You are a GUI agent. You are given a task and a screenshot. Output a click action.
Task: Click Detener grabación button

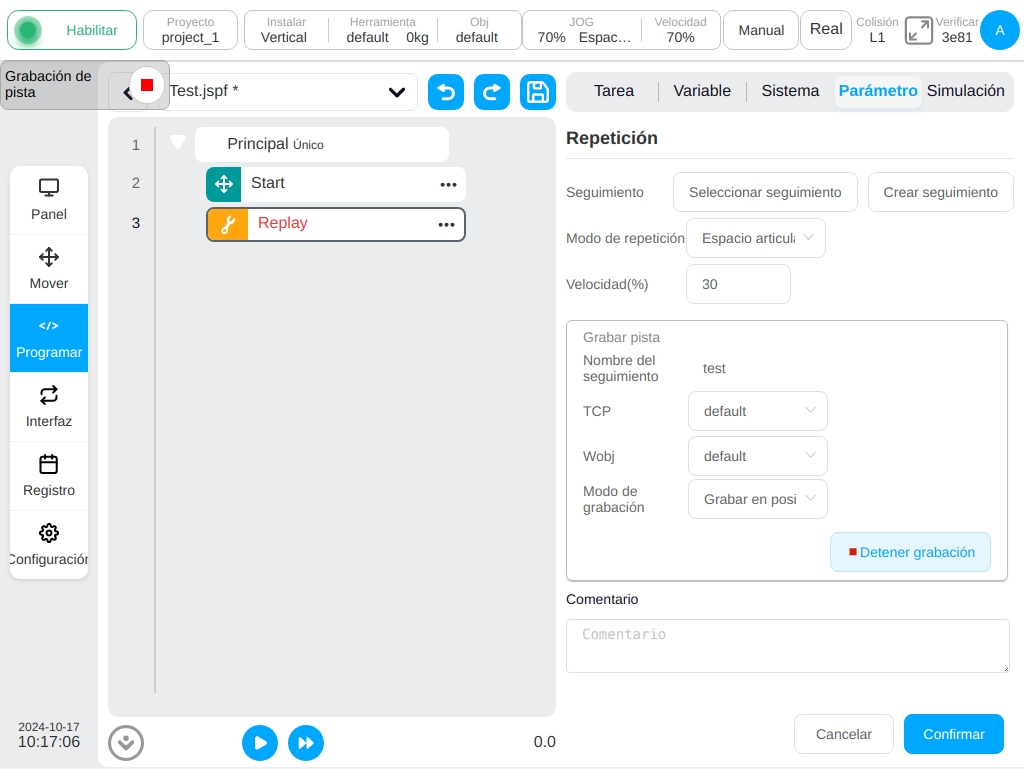coord(910,552)
